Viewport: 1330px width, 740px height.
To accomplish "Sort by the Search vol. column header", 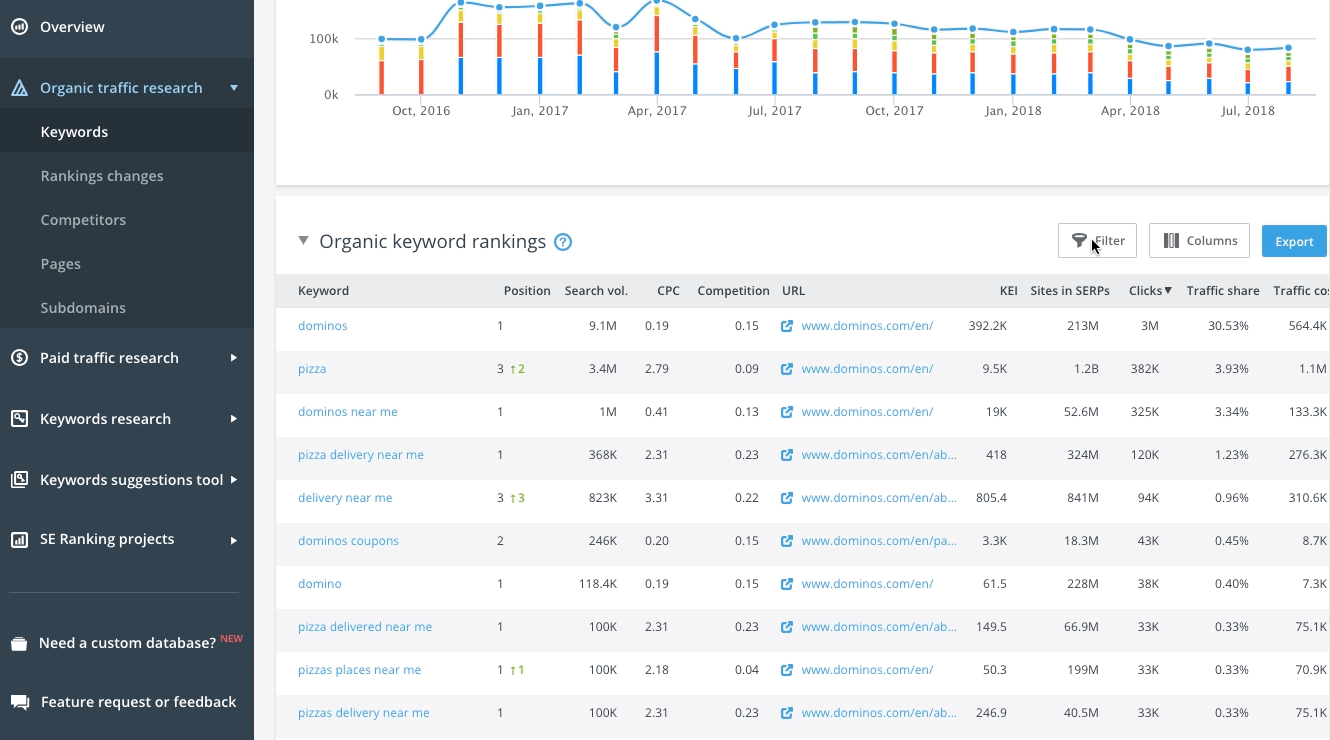I will [x=596, y=291].
